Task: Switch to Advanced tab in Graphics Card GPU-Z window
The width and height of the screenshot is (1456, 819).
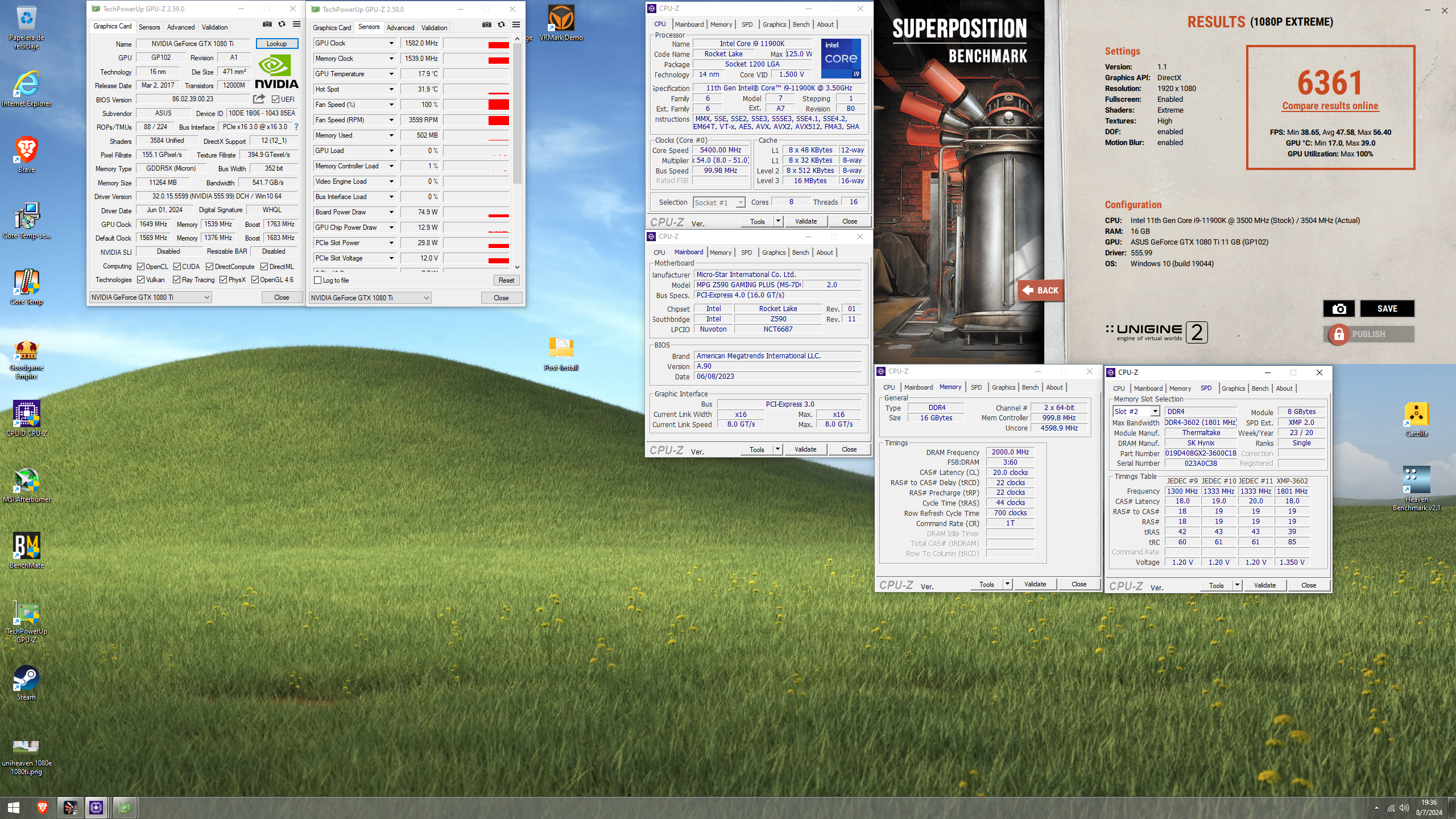Action: tap(181, 27)
